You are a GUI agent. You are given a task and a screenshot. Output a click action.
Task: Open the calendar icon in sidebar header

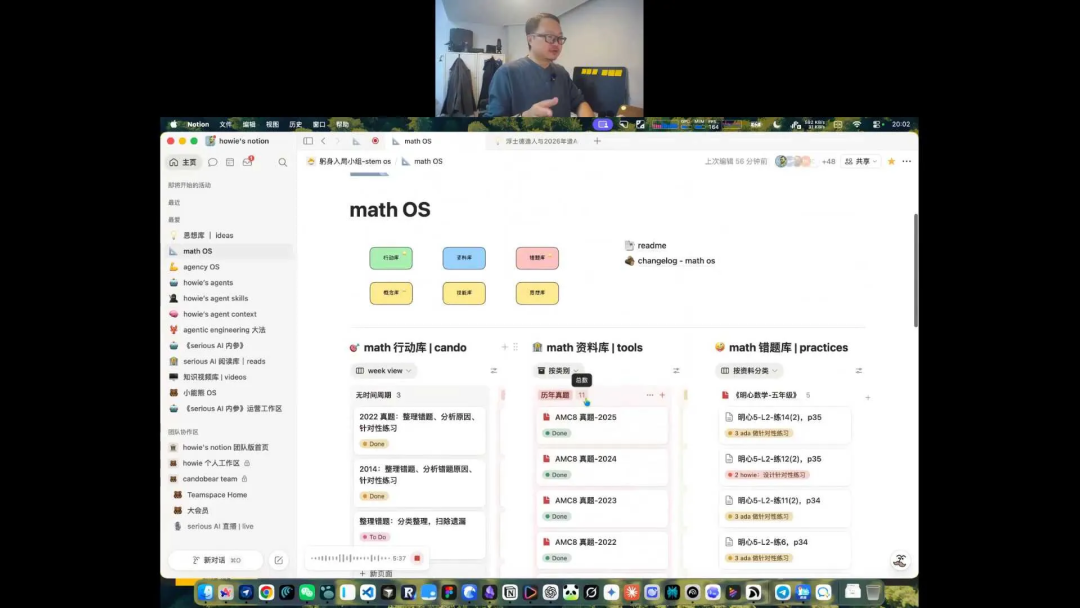point(230,163)
